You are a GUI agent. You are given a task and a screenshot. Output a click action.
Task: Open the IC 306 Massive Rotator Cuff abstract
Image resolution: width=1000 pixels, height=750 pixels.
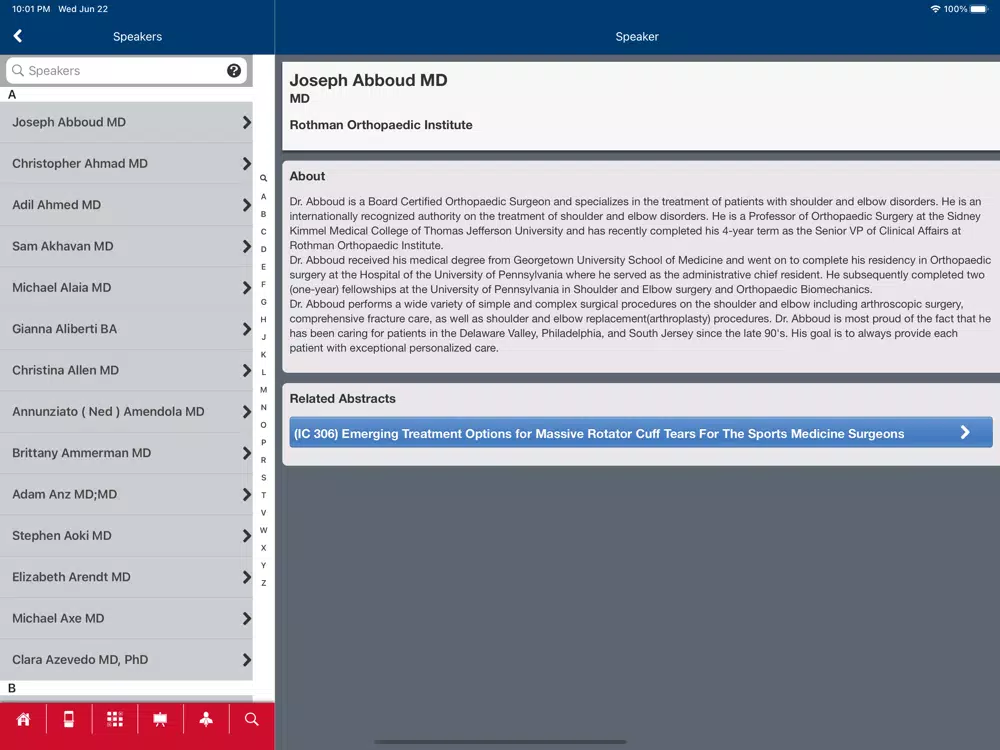641,432
